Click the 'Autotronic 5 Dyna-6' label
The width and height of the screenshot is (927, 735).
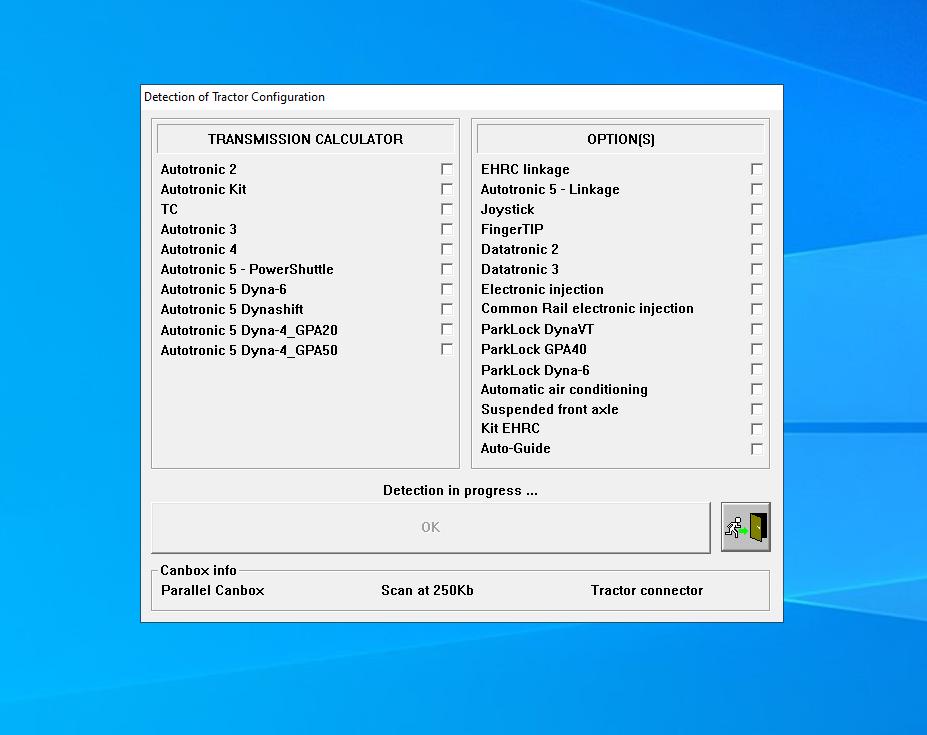click(223, 289)
